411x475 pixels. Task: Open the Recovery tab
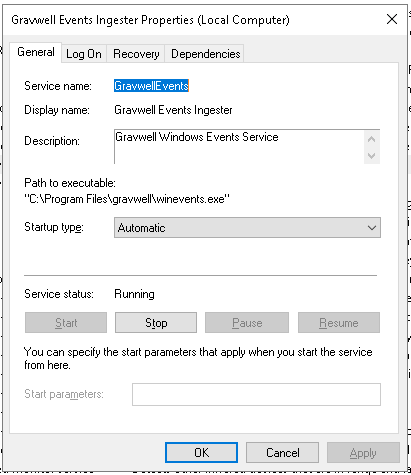[136, 54]
